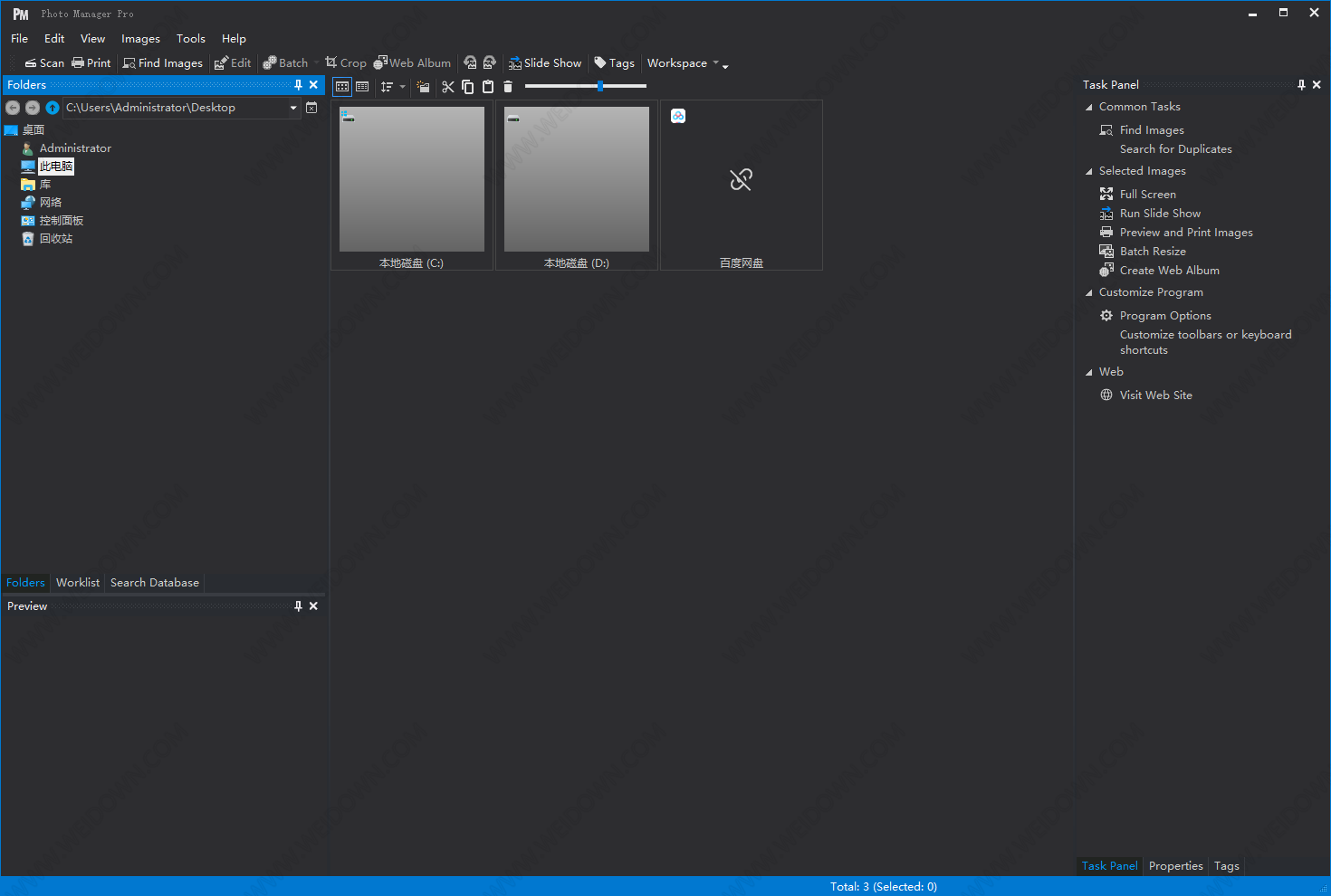
Task: Adjust the thumbnail size slider handle
Action: [600, 86]
